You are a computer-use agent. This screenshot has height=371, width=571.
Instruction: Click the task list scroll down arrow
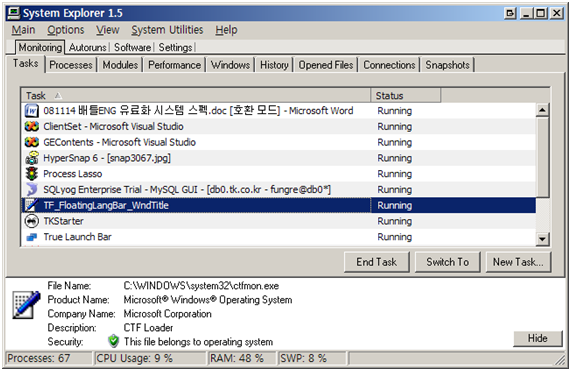[x=542, y=239]
